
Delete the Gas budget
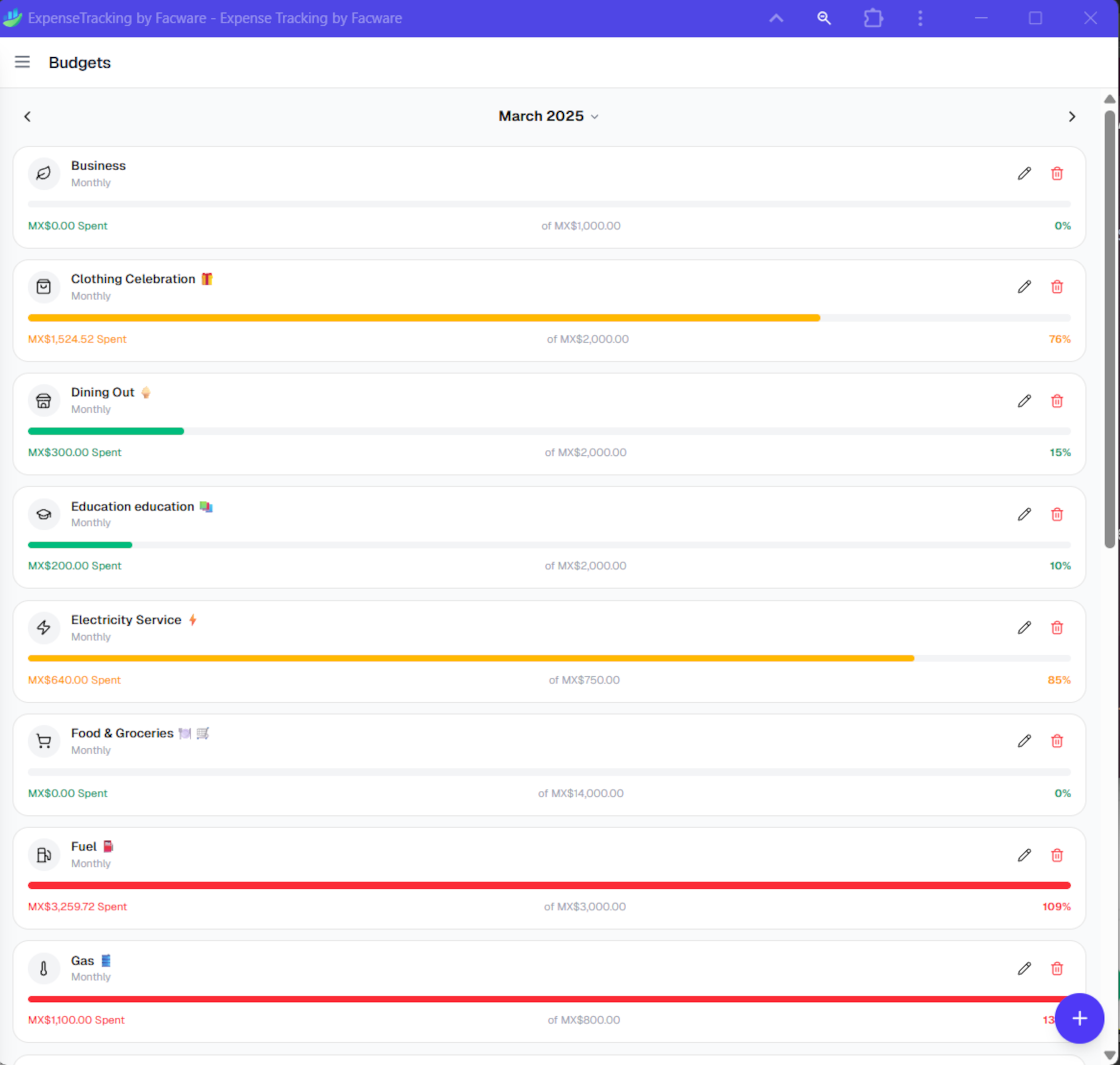(1056, 968)
